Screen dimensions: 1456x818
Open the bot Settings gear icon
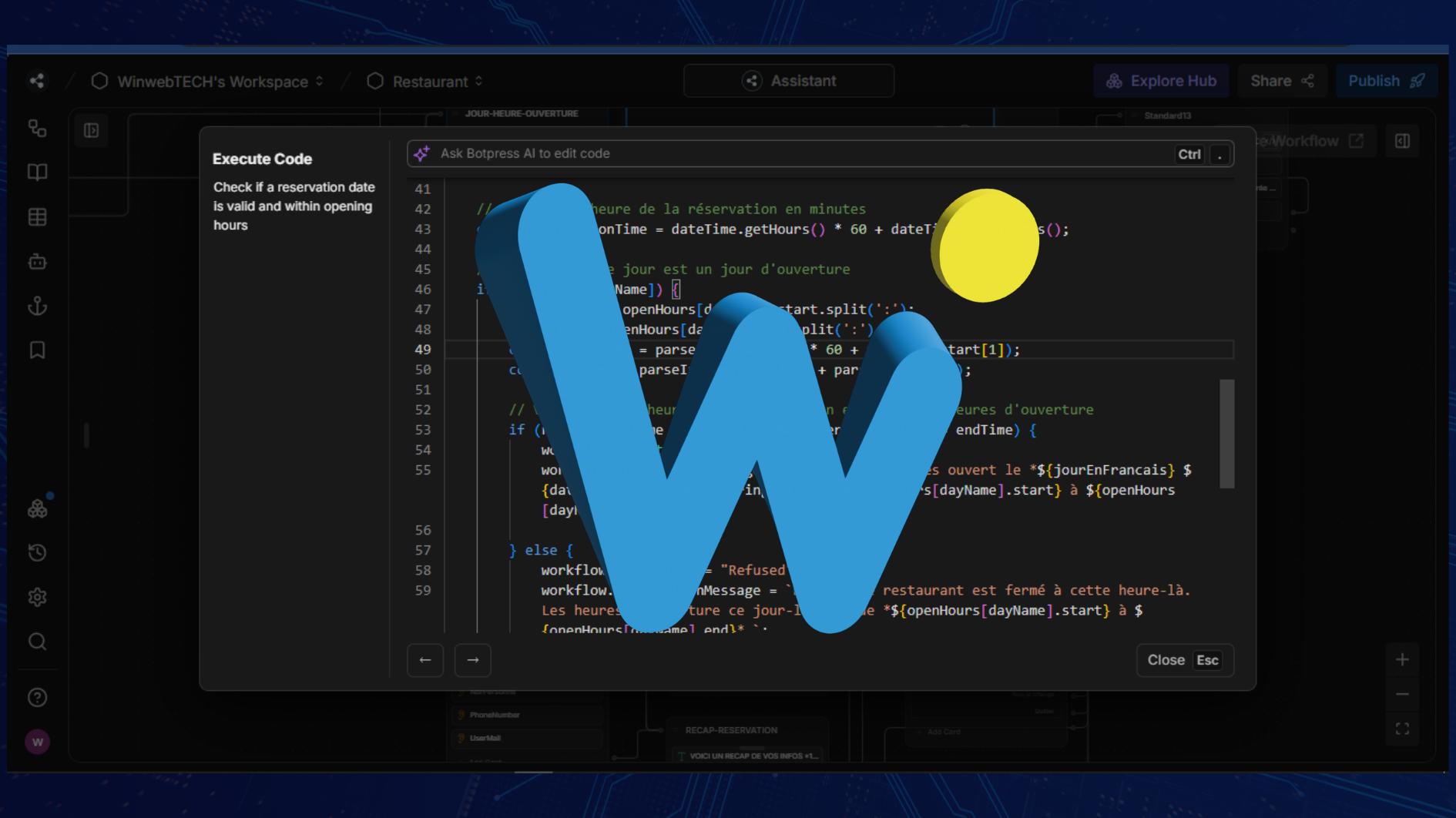(37, 598)
